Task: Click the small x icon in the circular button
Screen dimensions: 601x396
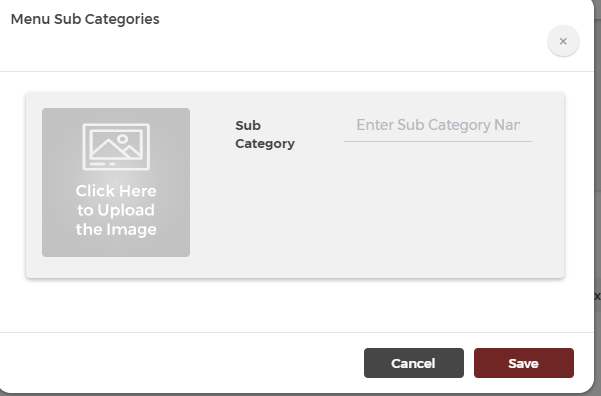Action: coord(563,41)
